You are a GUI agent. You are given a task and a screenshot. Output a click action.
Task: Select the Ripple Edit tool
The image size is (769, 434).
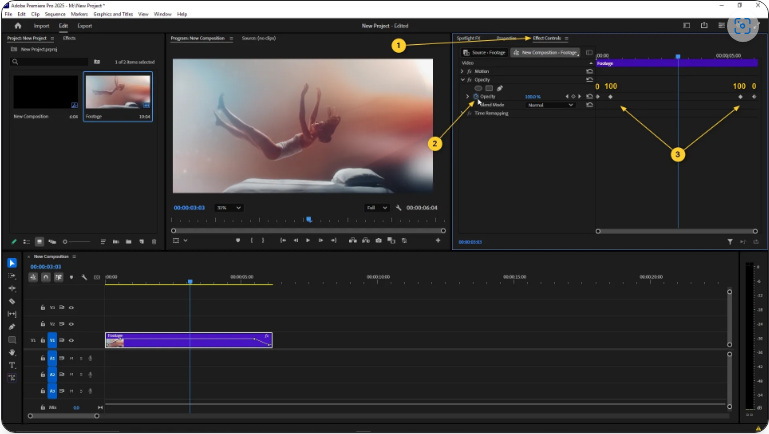pos(12,288)
